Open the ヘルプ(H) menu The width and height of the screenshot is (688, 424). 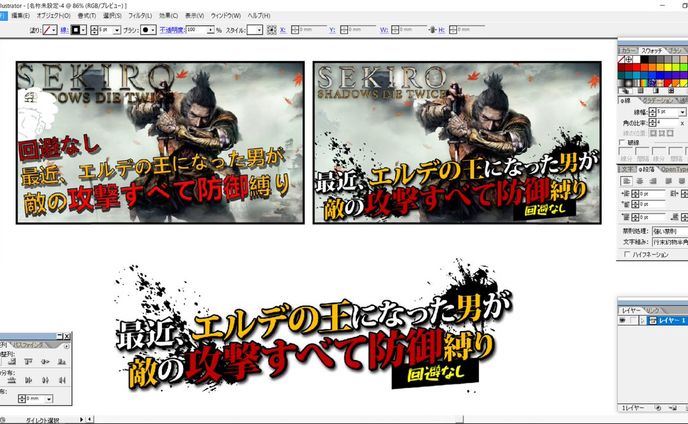tap(259, 16)
